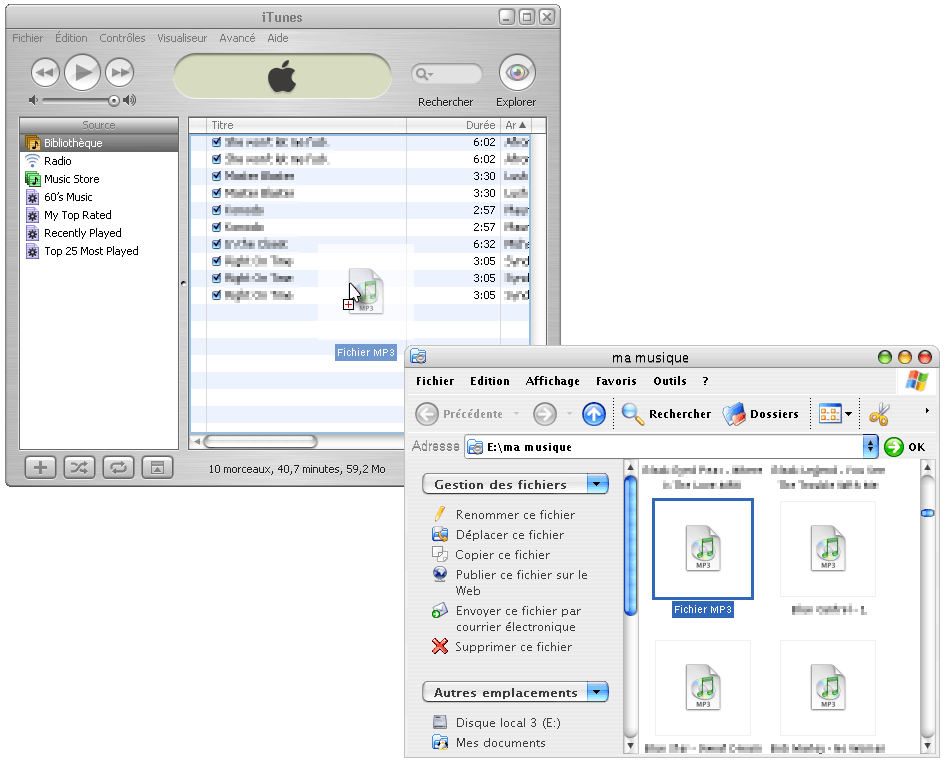Click Rechercher in the Explorer toolbar
The height and width of the screenshot is (762, 949).
point(666,414)
